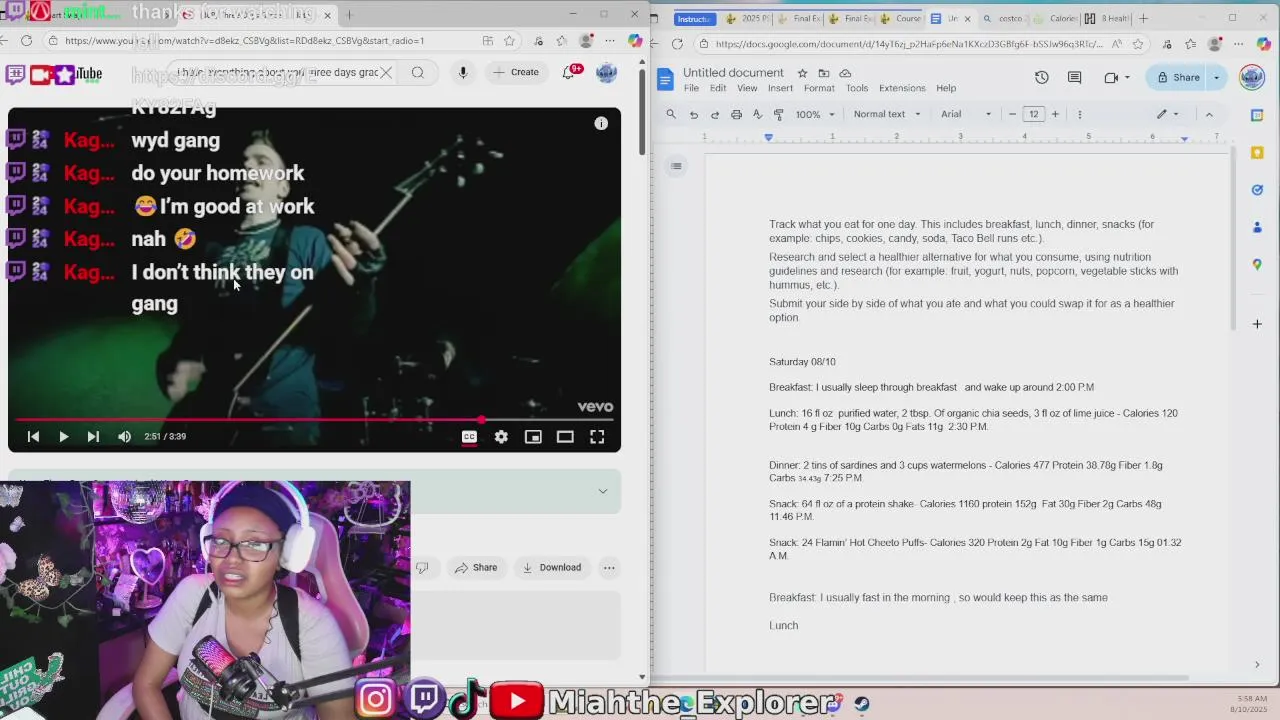Go to previous video in player
The height and width of the screenshot is (720, 1280).
33,437
